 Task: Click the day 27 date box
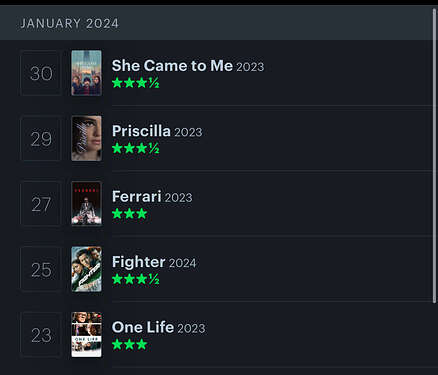pos(41,204)
